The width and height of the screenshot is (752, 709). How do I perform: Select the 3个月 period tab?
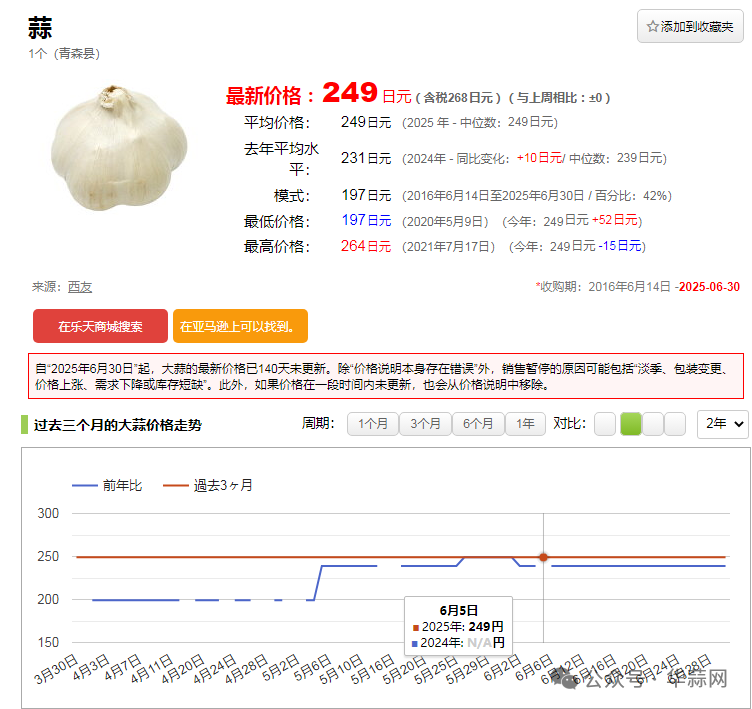coord(425,424)
